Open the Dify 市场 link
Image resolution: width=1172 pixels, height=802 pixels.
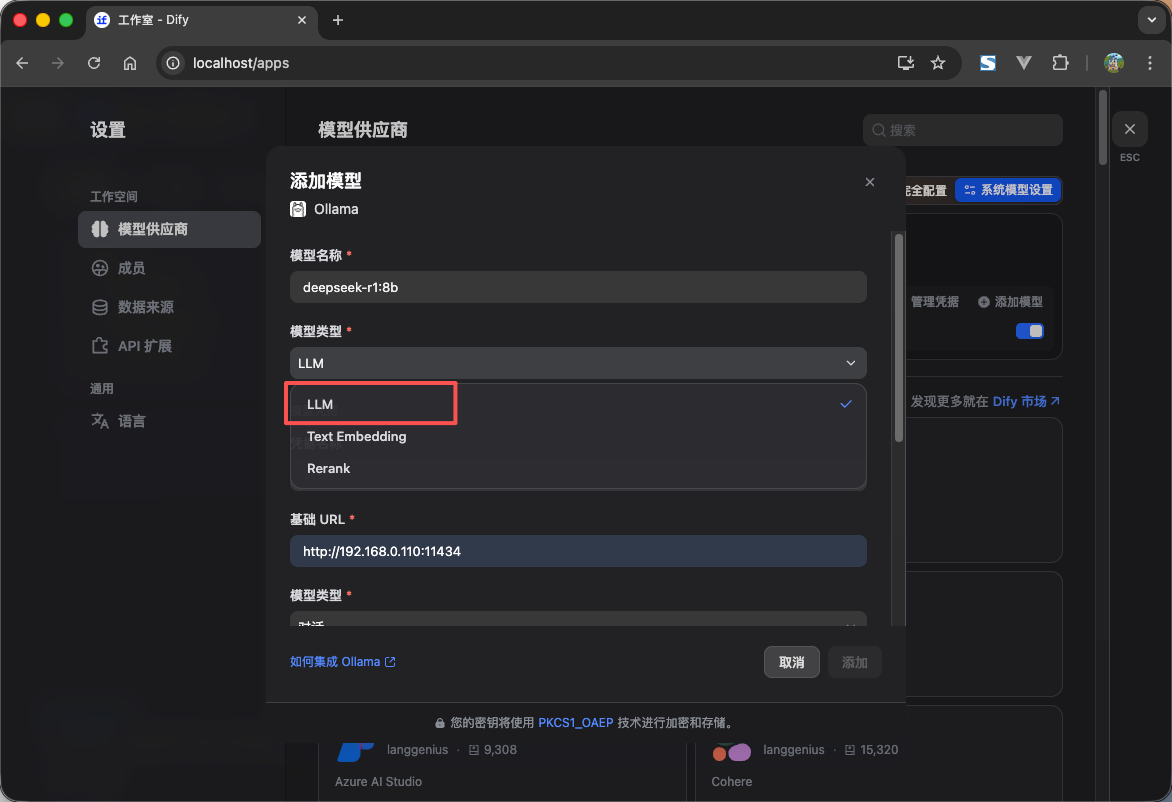pyautogui.click(x=1026, y=401)
